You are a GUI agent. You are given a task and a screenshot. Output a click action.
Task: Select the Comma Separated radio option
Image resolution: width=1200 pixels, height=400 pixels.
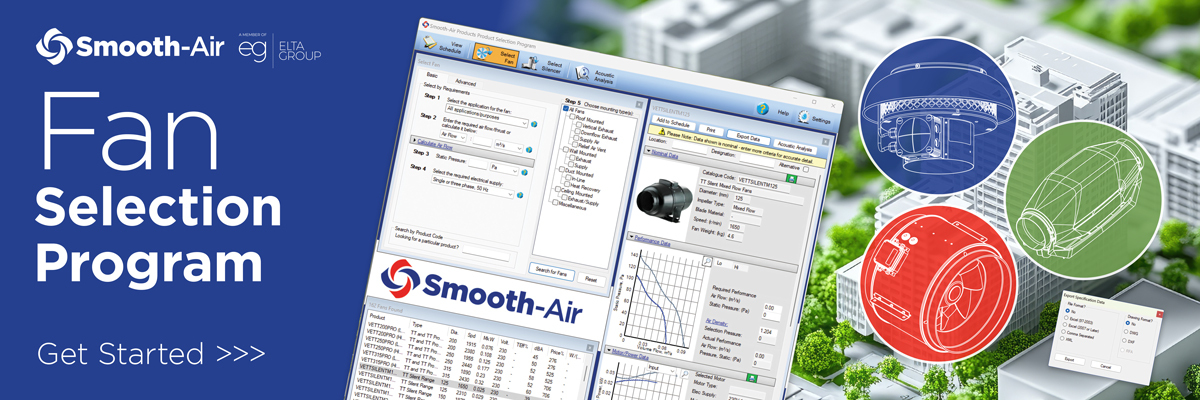(x=1063, y=331)
